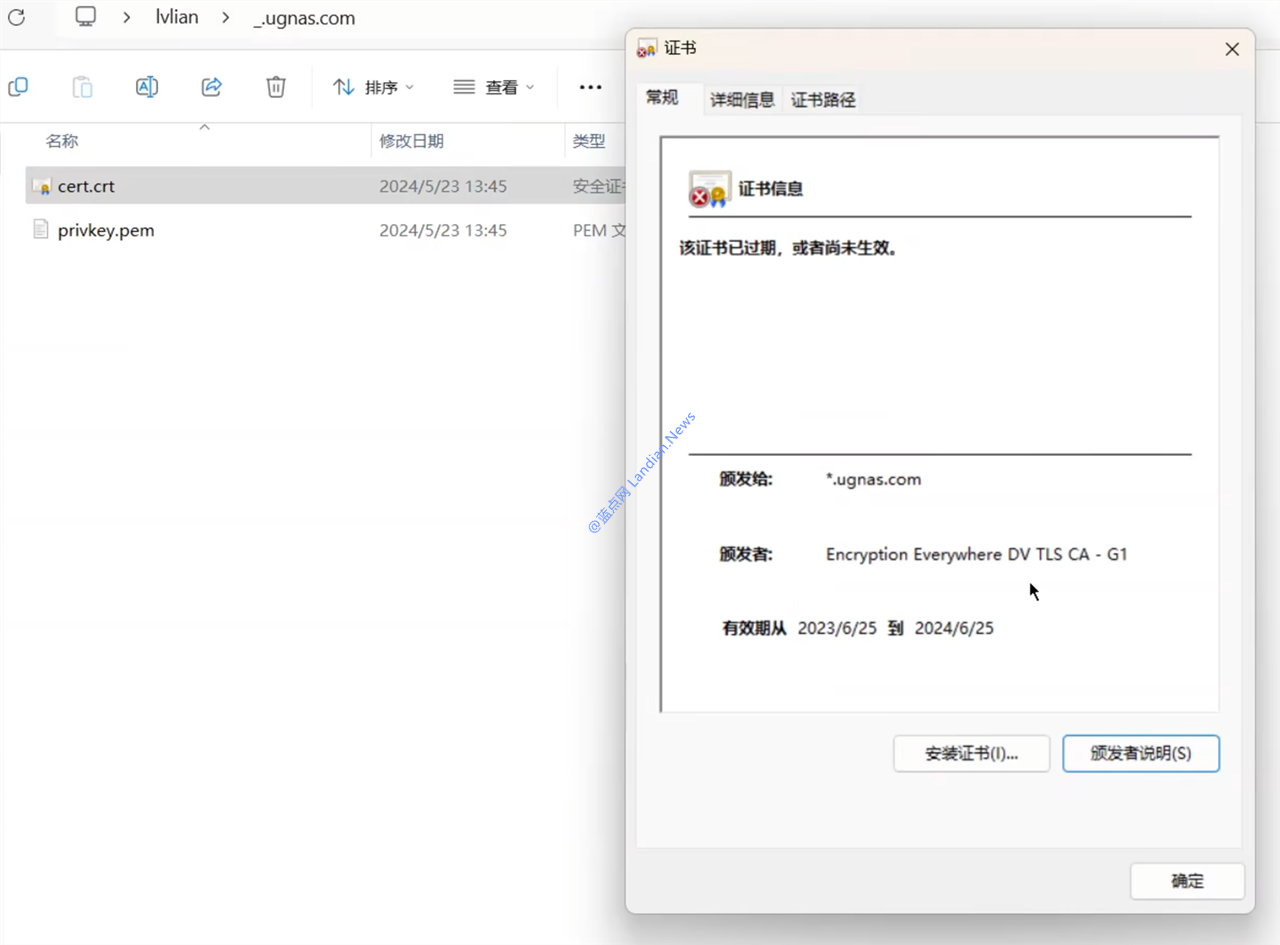Click the sort arrow above the 名称 column
Viewport: 1280px width, 945px height.
(x=204, y=127)
